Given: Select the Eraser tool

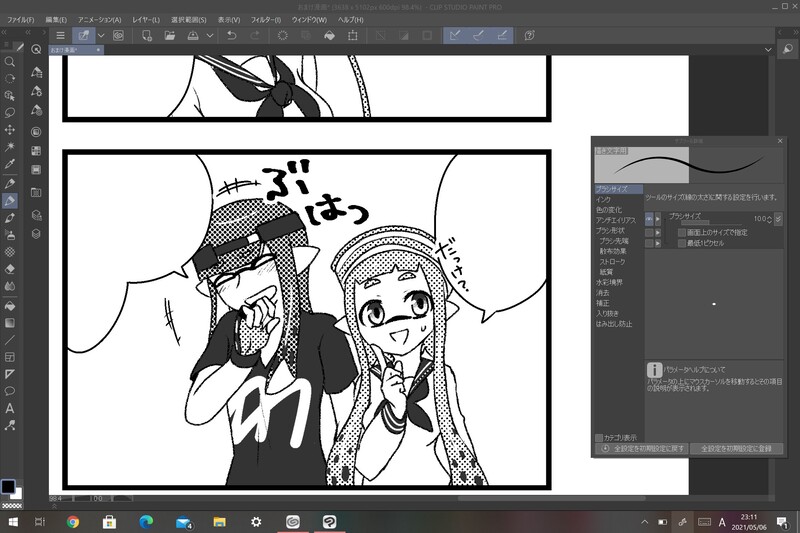Looking at the screenshot, I should 9,269.
